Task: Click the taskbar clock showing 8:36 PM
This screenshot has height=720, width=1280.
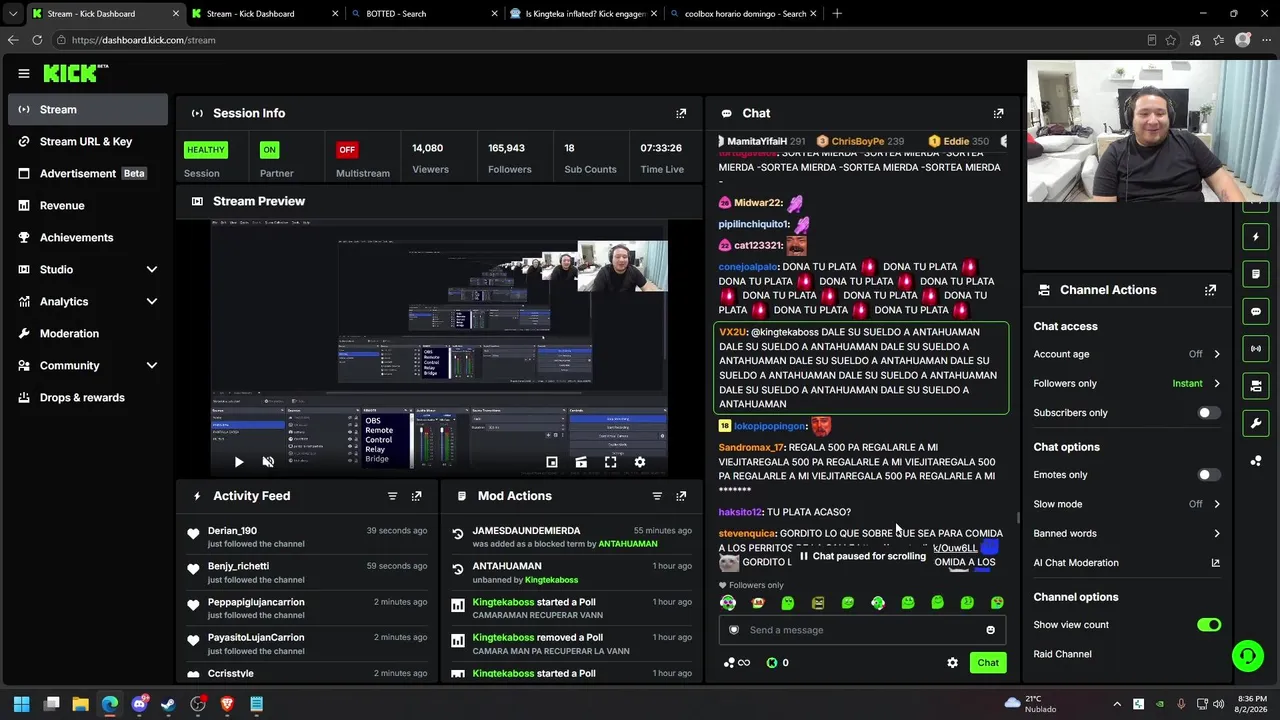Action: 1252,704
